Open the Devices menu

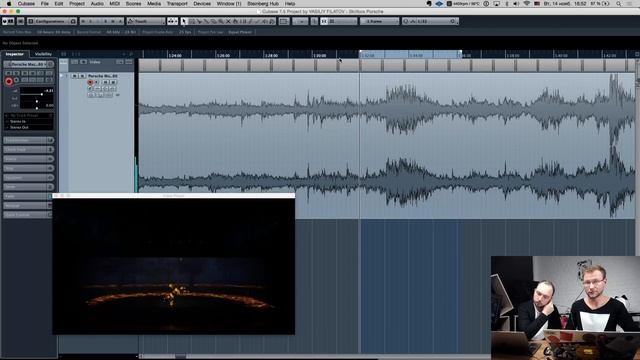(202, 4)
